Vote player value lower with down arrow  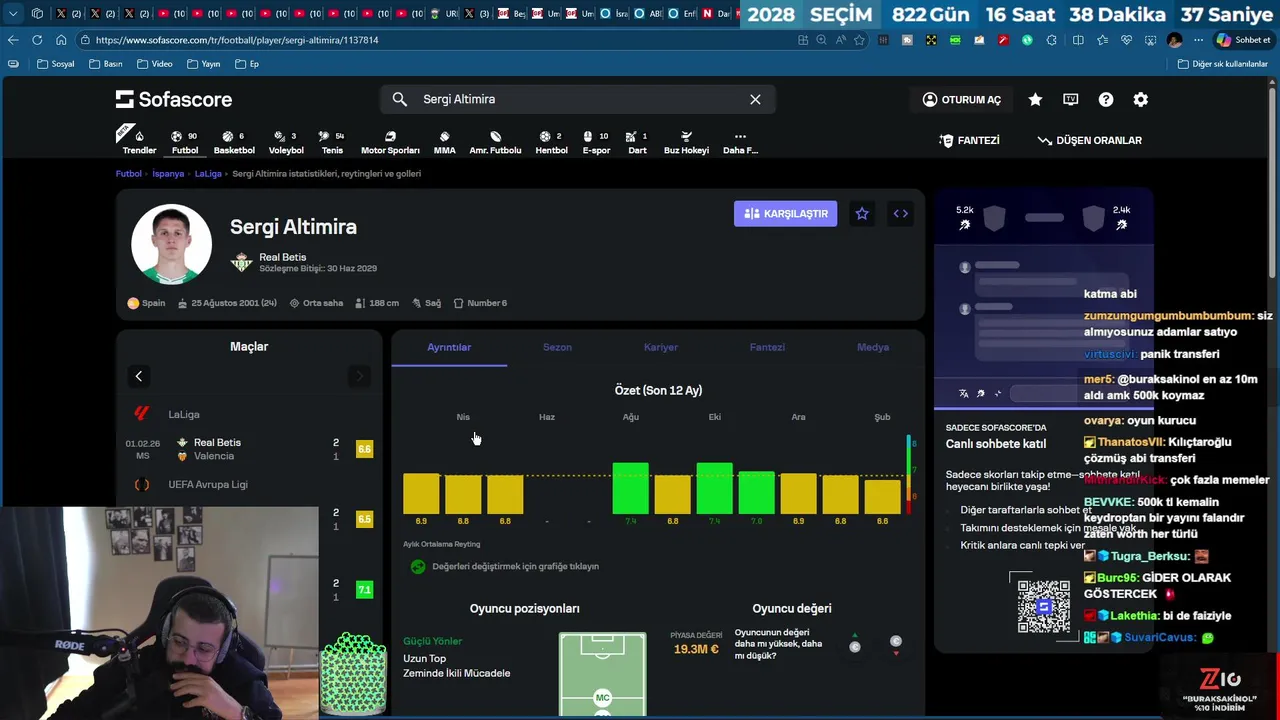click(x=896, y=644)
